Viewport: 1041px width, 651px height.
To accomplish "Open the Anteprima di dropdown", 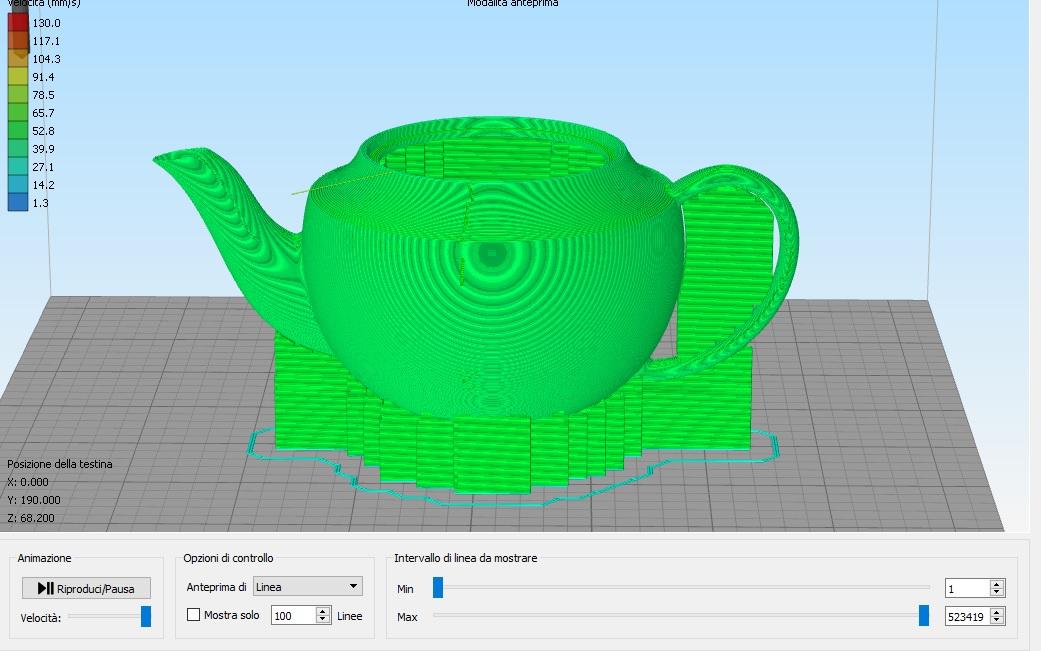I will (307, 587).
